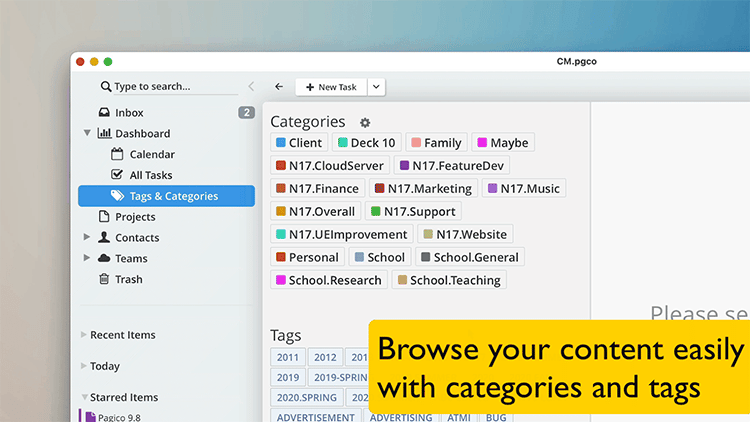Click the Tags & Categories tag icon
The width and height of the screenshot is (750, 422).
(x=117, y=196)
